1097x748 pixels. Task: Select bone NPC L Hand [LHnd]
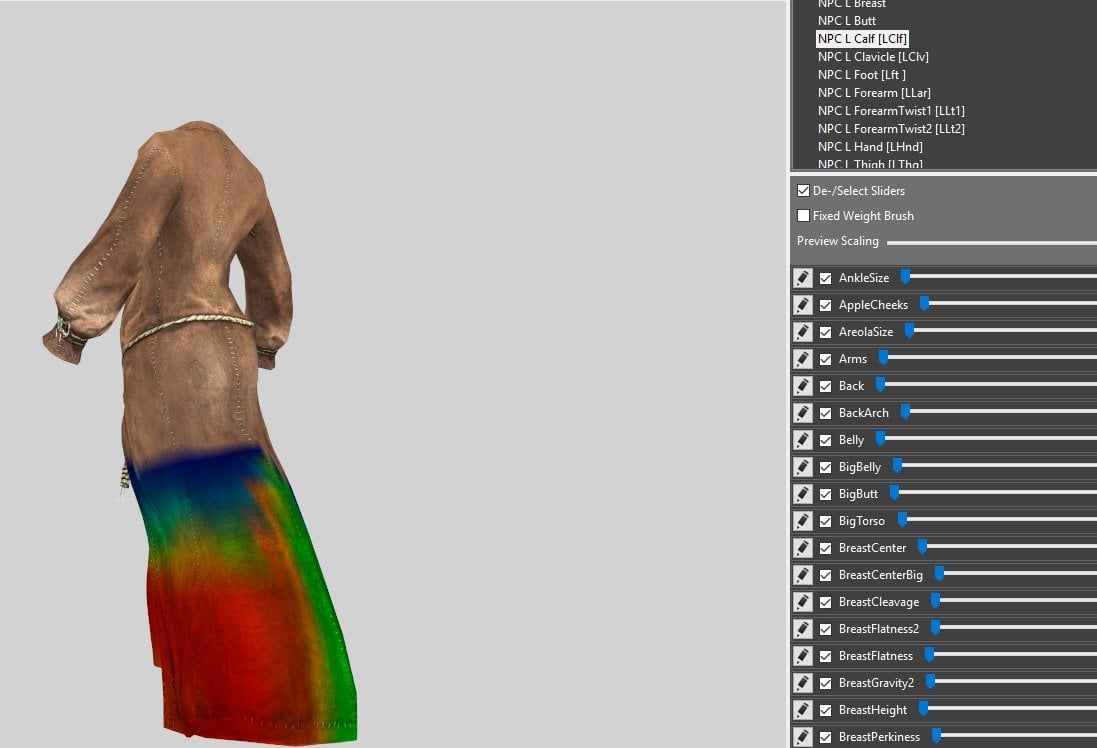click(x=870, y=147)
